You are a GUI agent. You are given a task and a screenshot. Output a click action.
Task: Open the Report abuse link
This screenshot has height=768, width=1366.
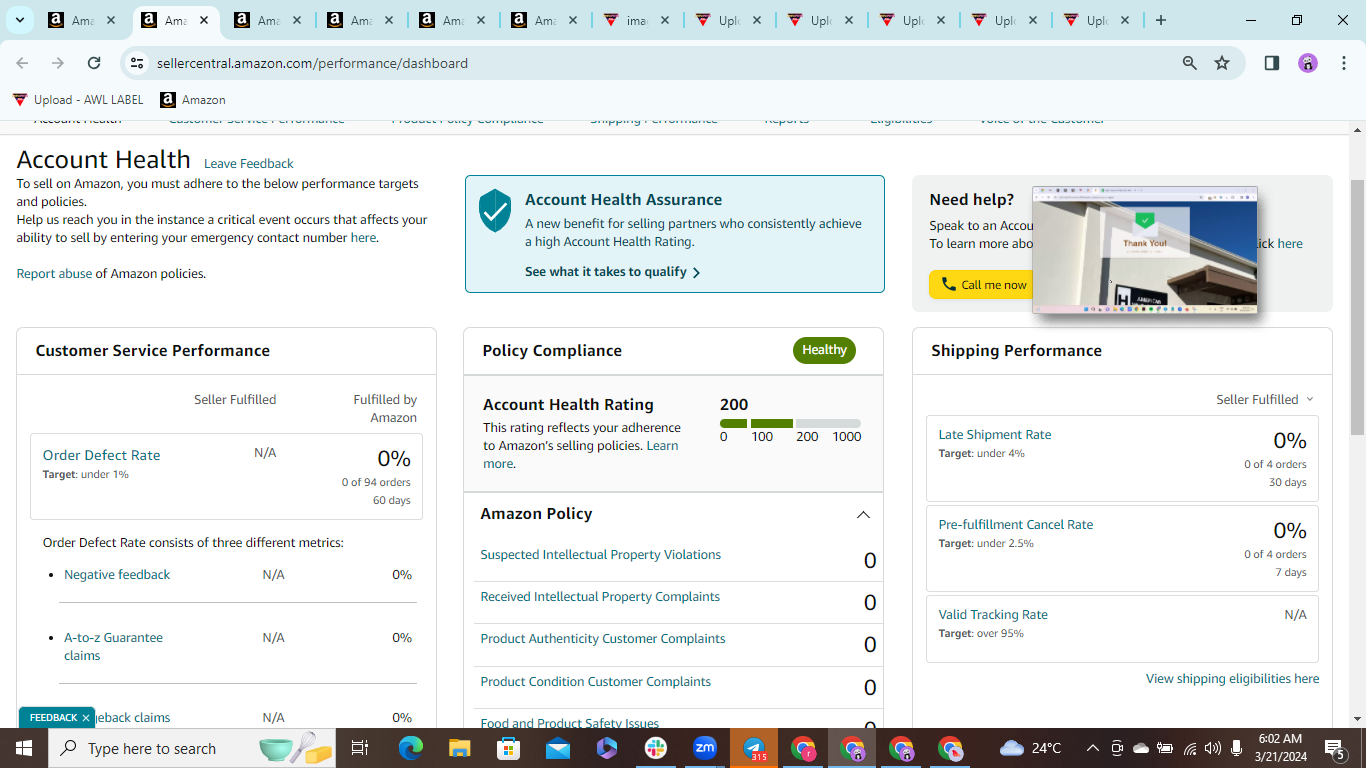pos(54,273)
